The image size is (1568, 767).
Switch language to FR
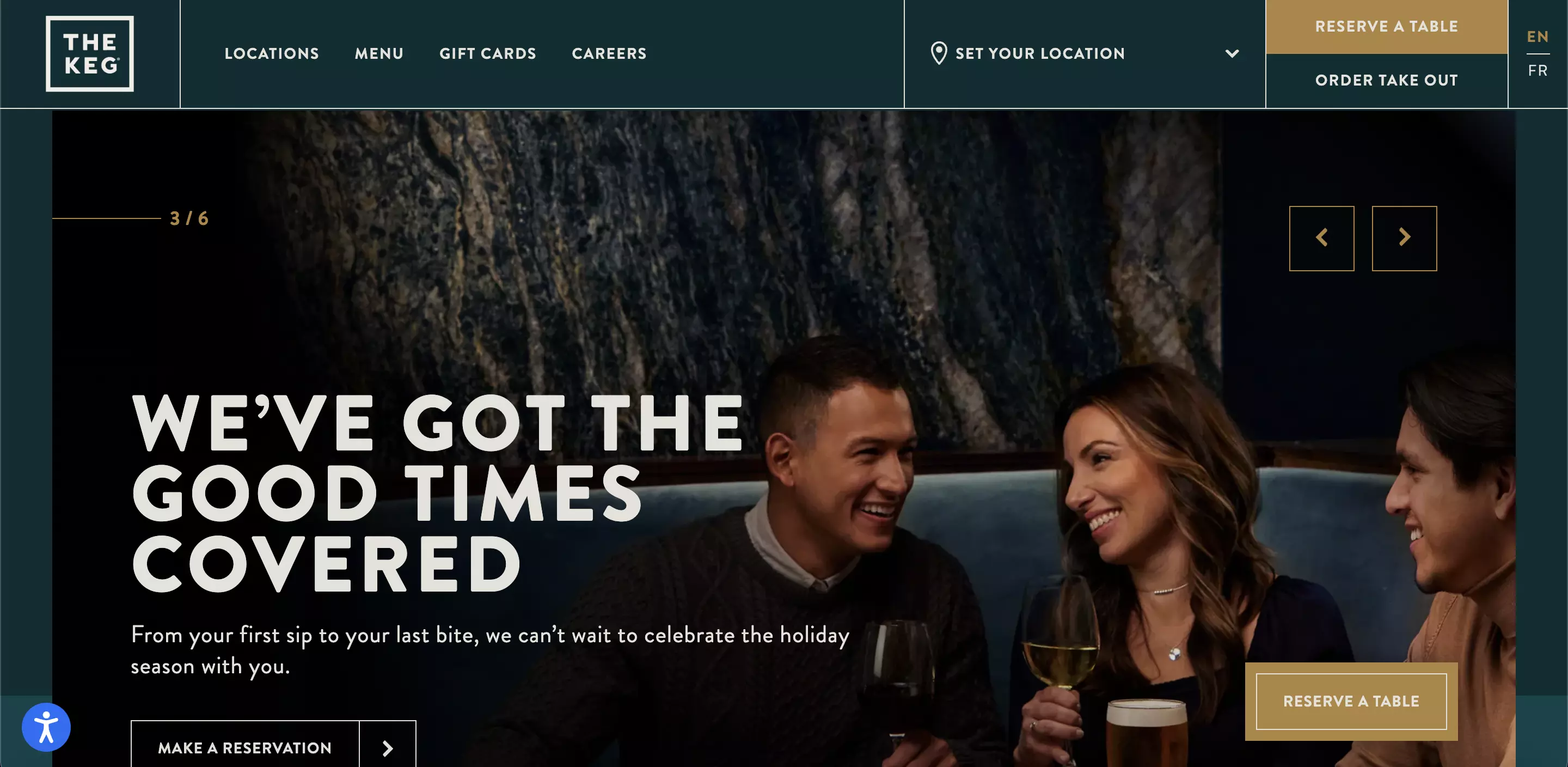[x=1538, y=71]
